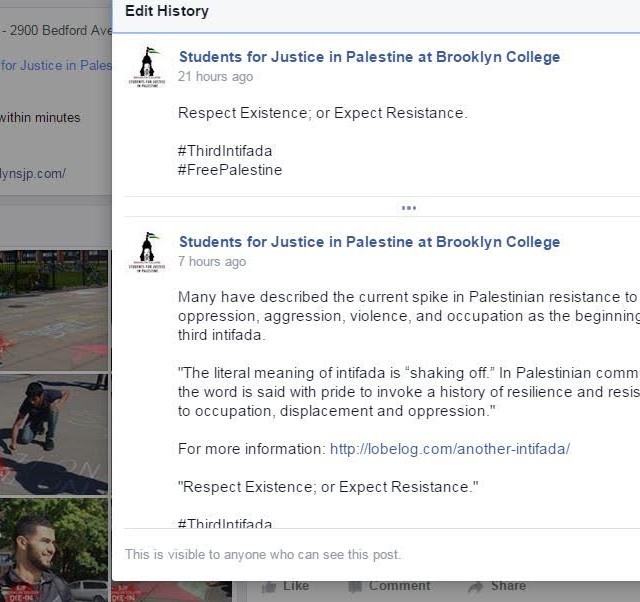Click the SJP logo avatar on first post

pos(147,67)
